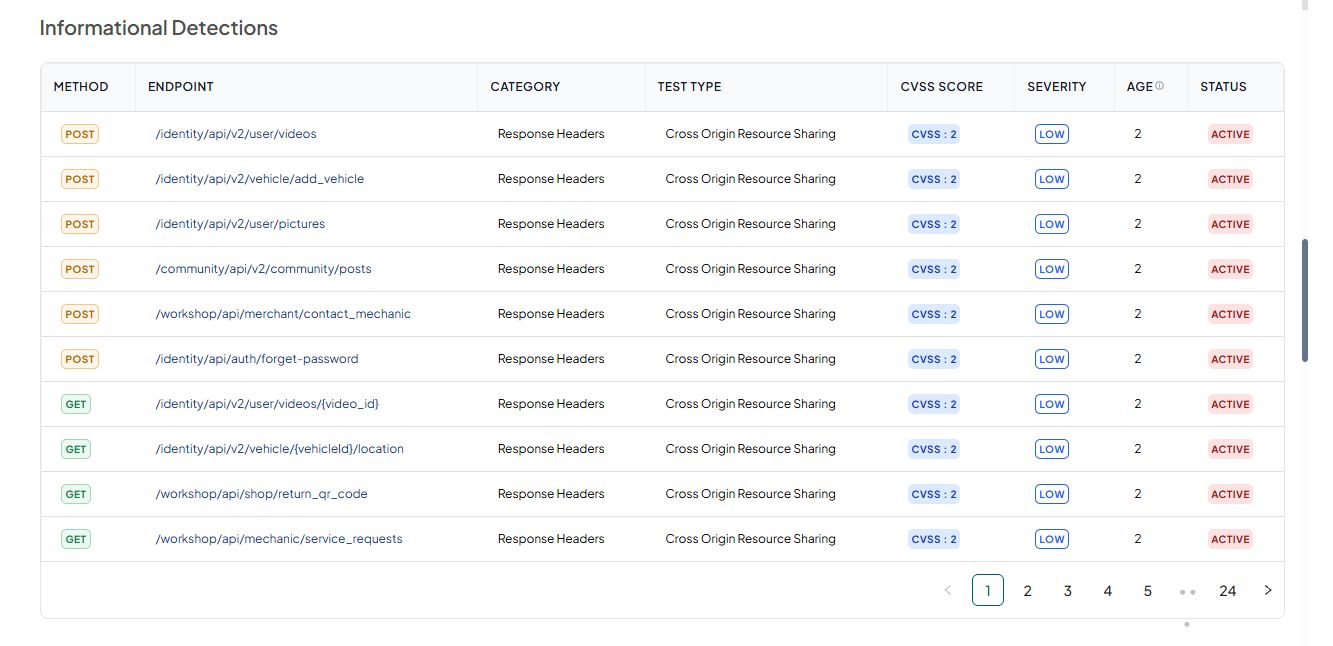Image resolution: width=1333 pixels, height=646 pixels.
Task: Sort by the CVSS SCORE column header
Action: [x=941, y=87]
